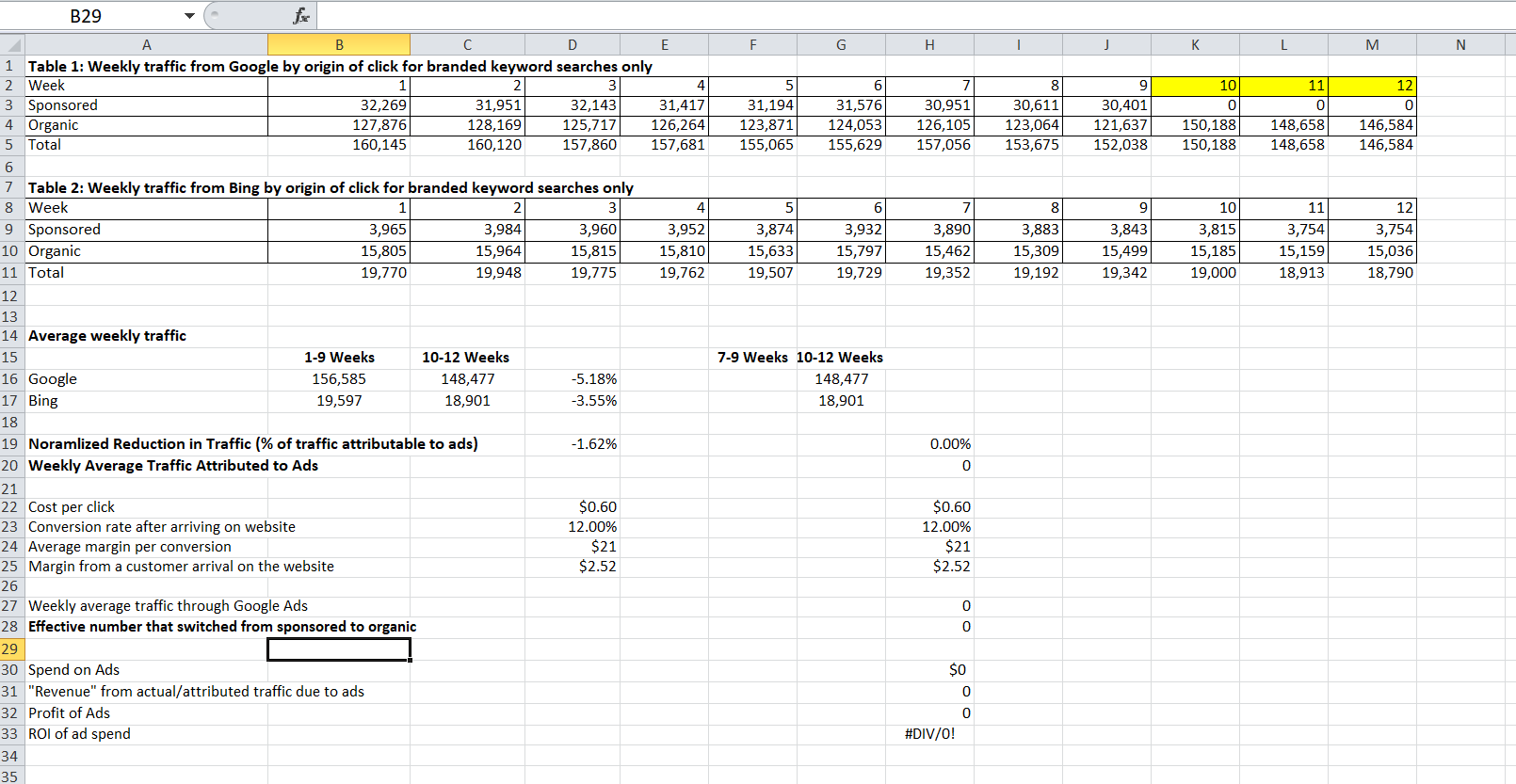Select row 1 header
The width and height of the screenshot is (1516, 784).
point(12,66)
